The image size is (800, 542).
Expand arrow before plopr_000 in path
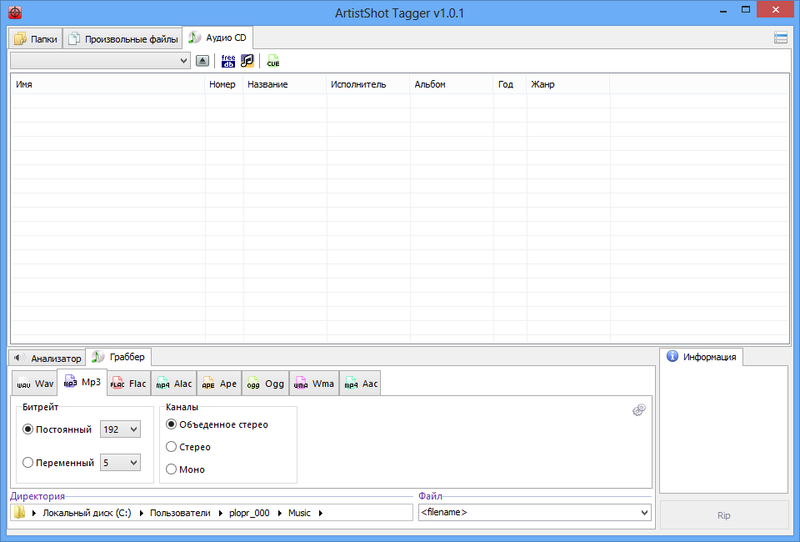220,513
